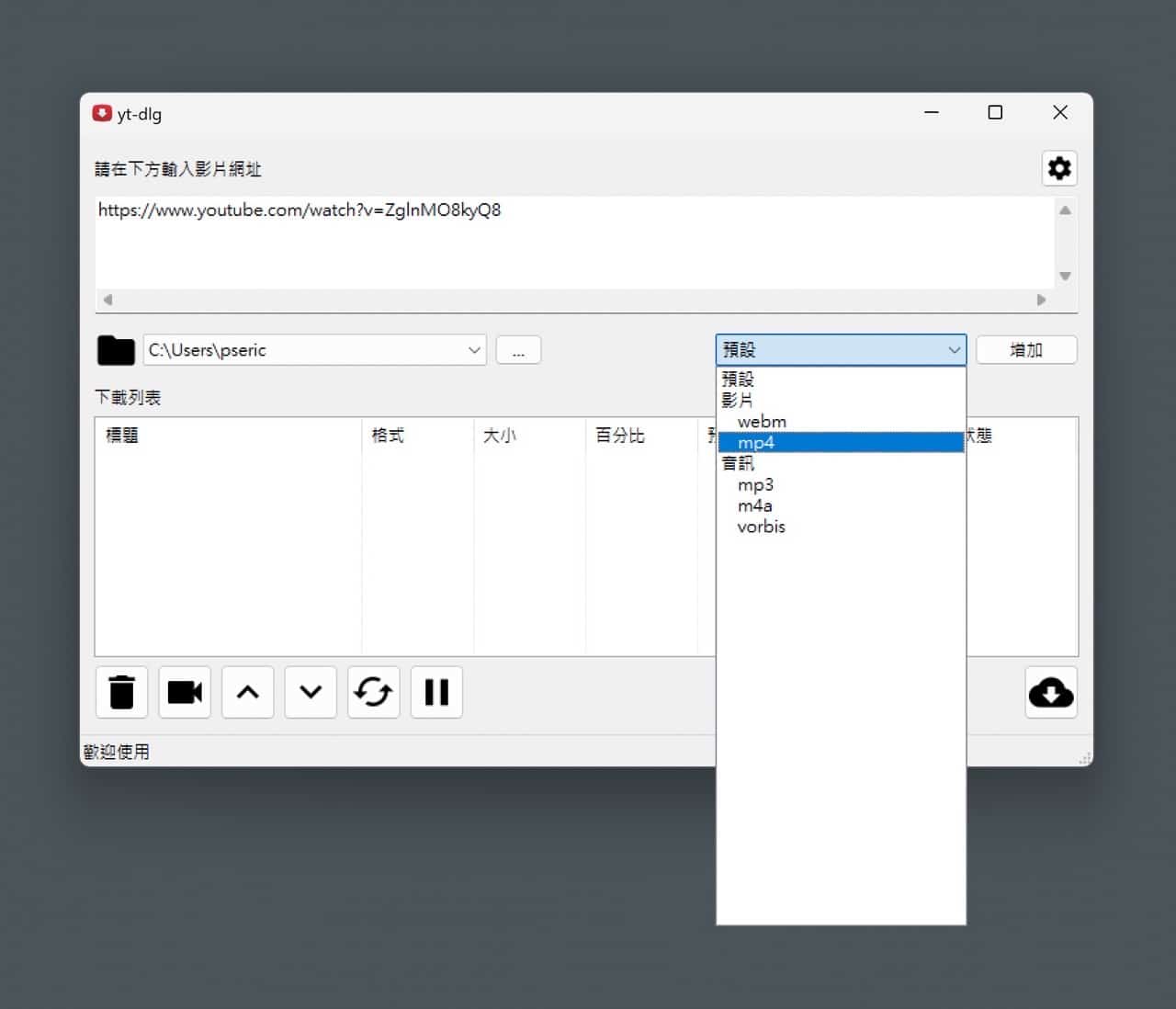Click the 增加 add button
This screenshot has width=1176, height=1009.
click(x=1026, y=350)
